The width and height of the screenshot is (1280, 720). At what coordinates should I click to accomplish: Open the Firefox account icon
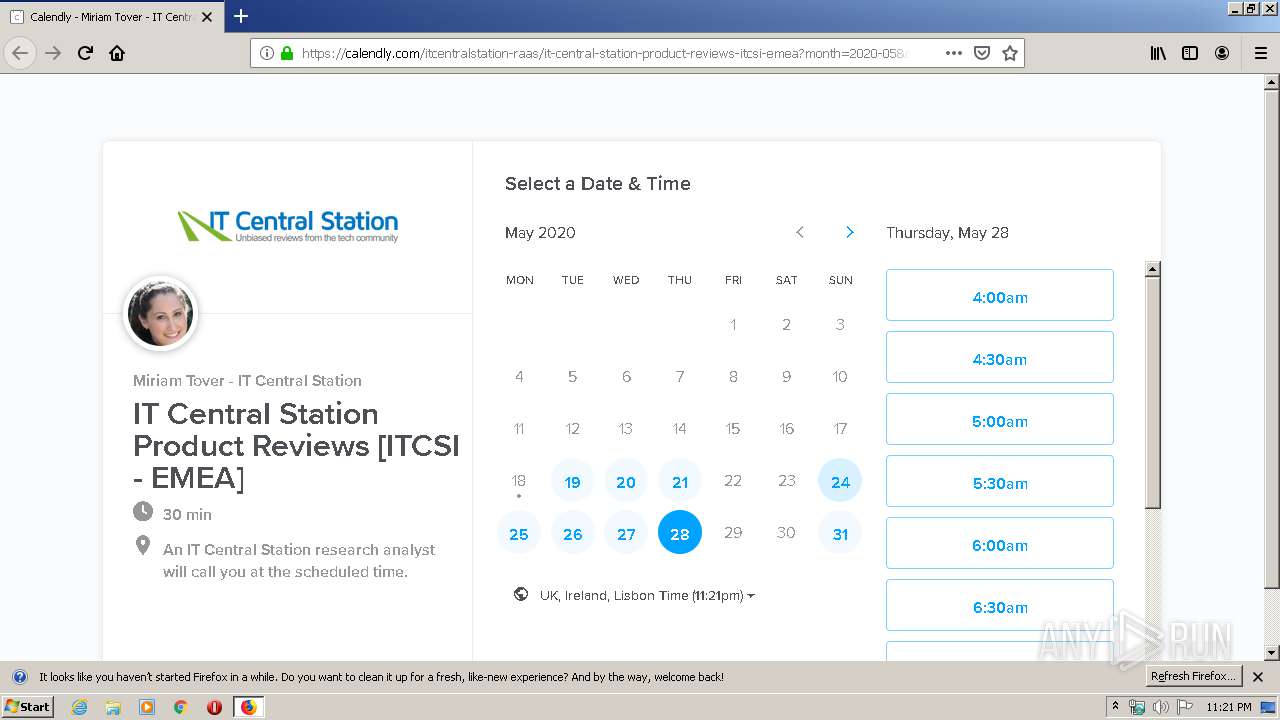pos(1222,53)
